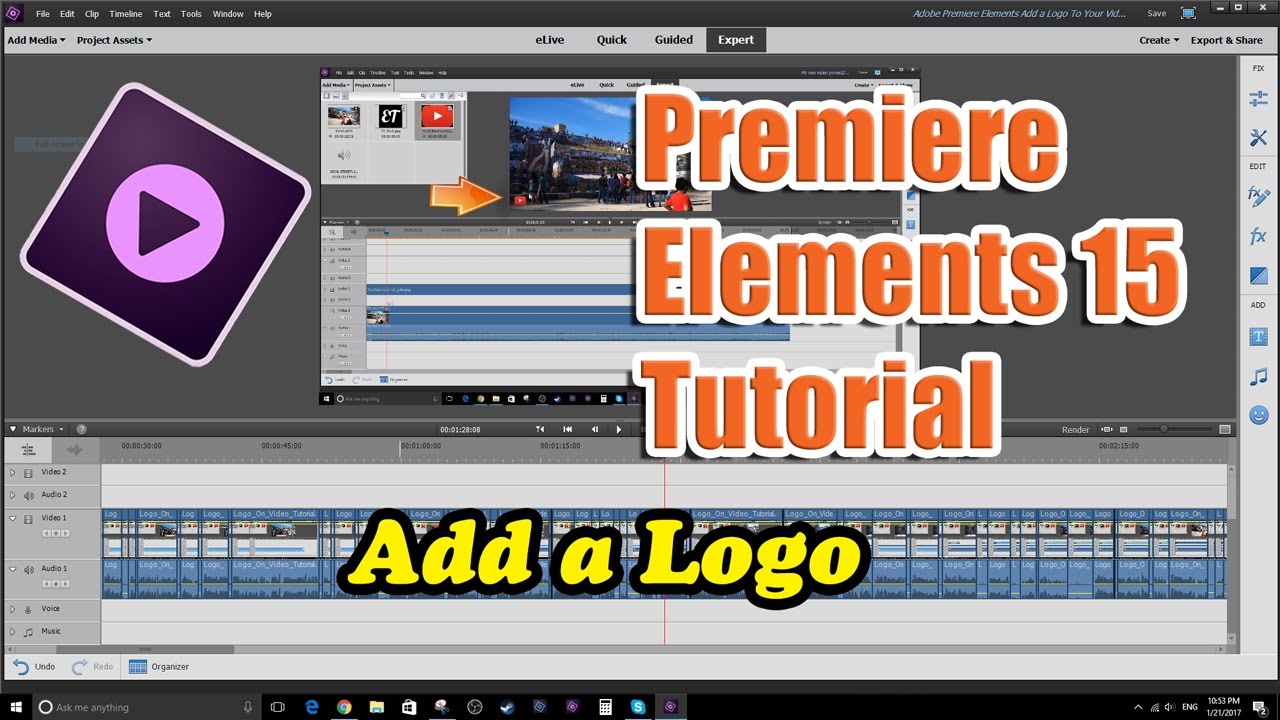
Task: Expand the Music track
Action: tap(12, 632)
